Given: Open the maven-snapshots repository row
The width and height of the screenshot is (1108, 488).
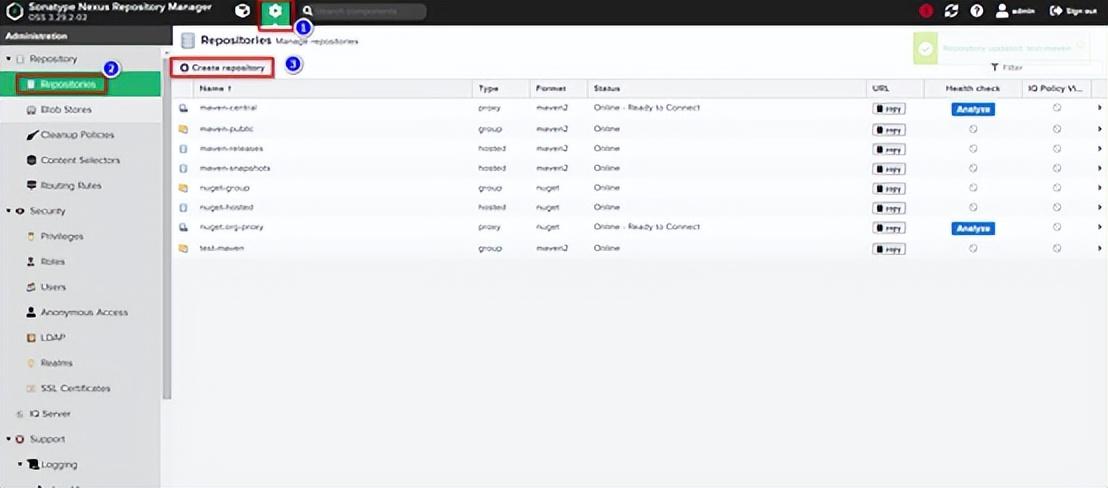Looking at the screenshot, I should coord(640,169).
